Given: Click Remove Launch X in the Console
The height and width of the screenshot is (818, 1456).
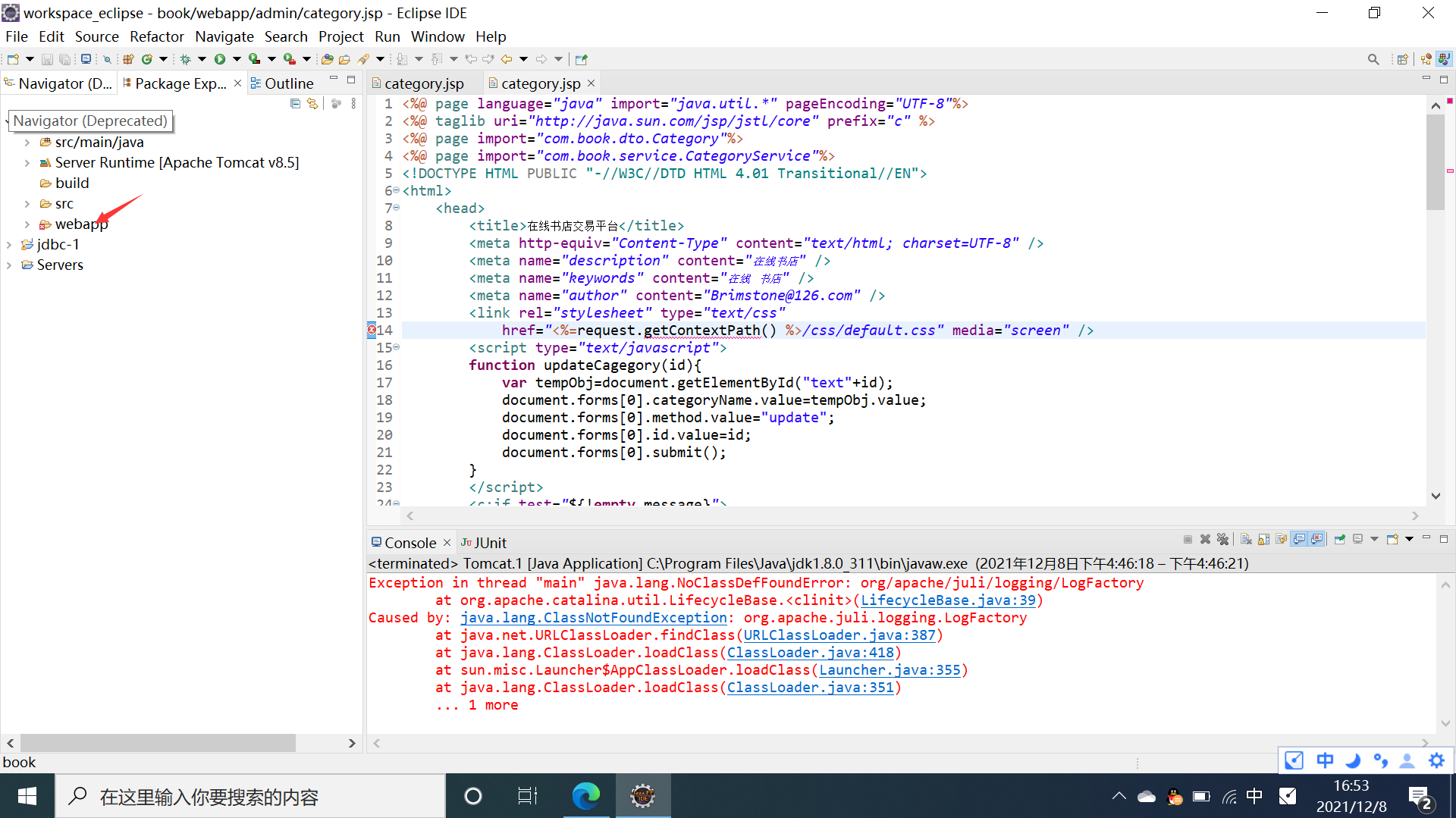Looking at the screenshot, I should click(x=1205, y=539).
